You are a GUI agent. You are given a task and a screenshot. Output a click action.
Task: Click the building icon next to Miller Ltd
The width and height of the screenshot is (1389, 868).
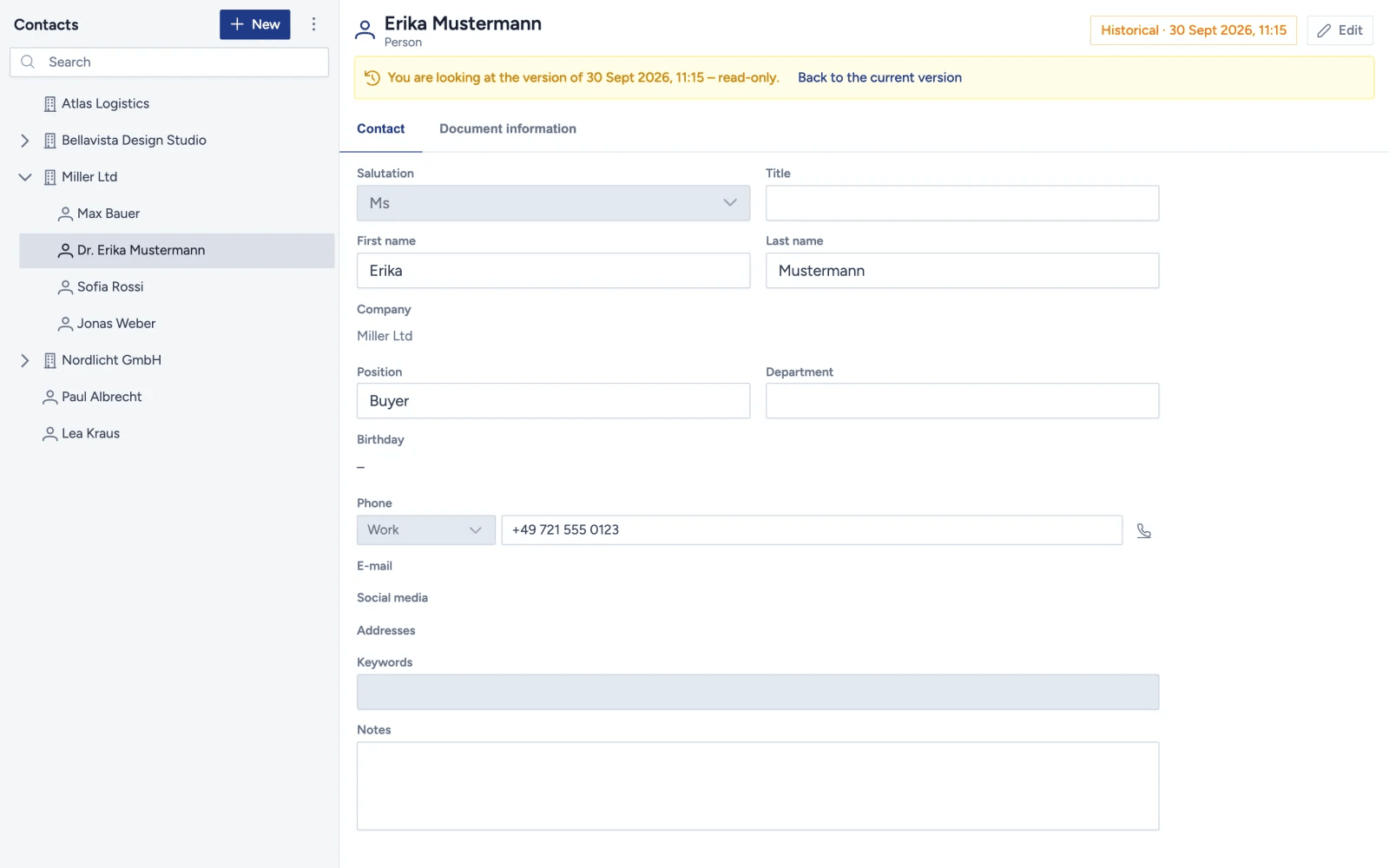(49, 177)
